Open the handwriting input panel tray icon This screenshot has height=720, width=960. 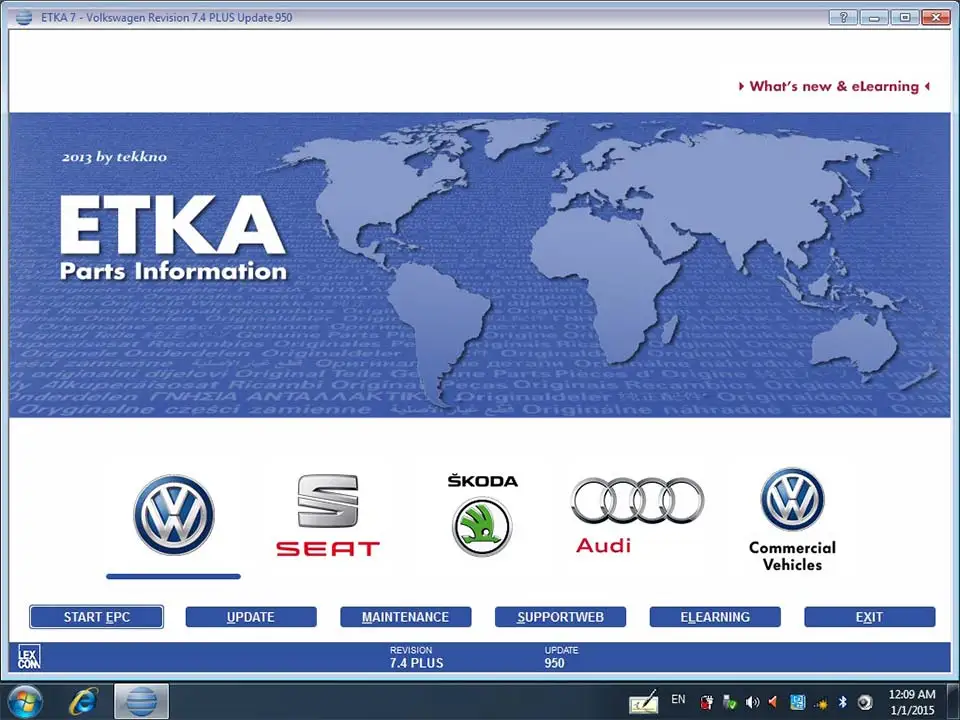coord(643,702)
